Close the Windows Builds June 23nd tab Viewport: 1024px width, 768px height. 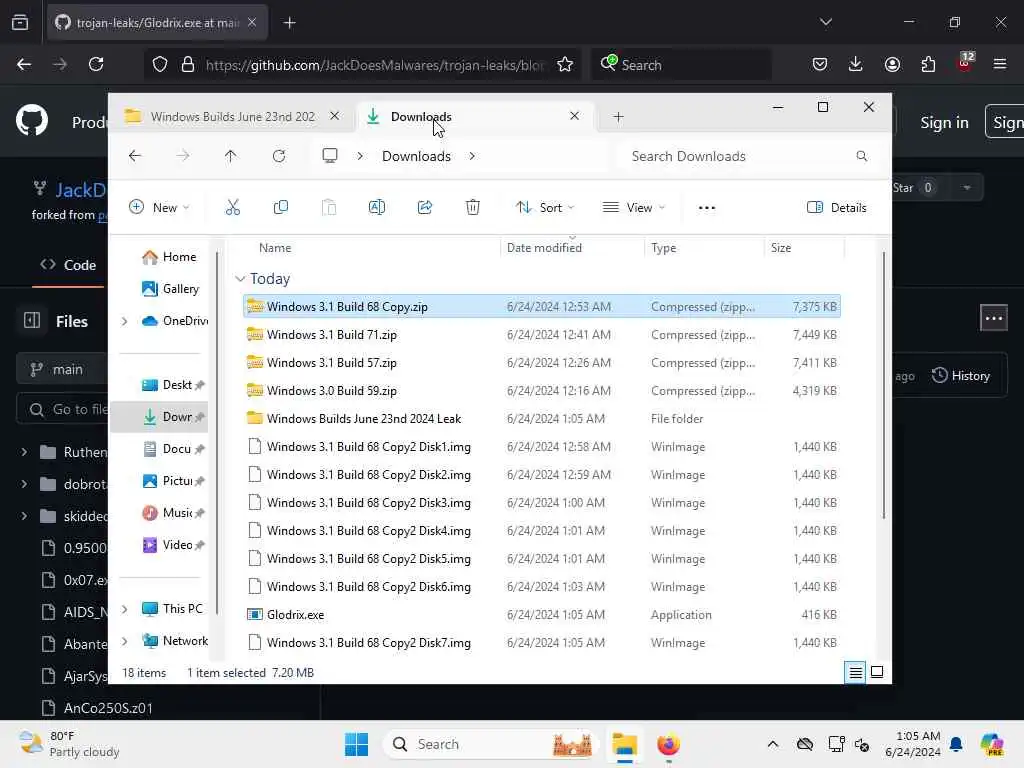point(334,116)
